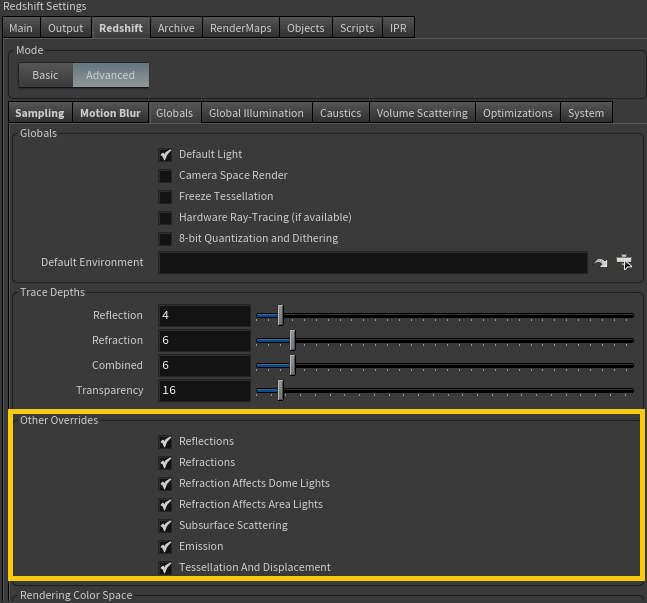
Task: Turn on Freeze Tessellation
Action: pos(166,197)
